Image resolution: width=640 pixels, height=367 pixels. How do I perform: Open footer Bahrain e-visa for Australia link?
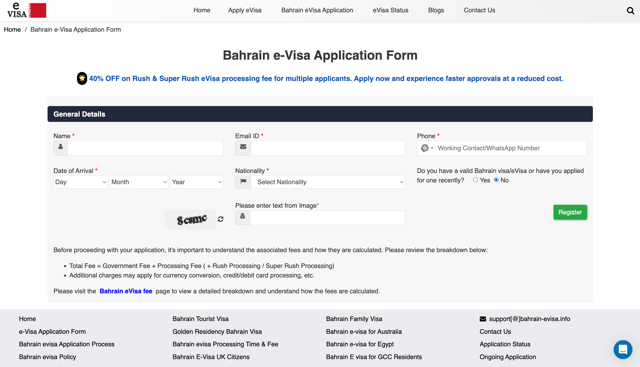click(364, 331)
